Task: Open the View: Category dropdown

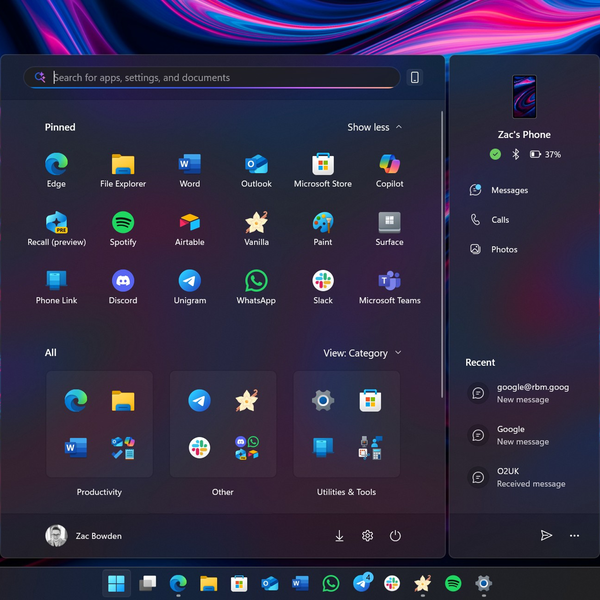Action: [362, 353]
